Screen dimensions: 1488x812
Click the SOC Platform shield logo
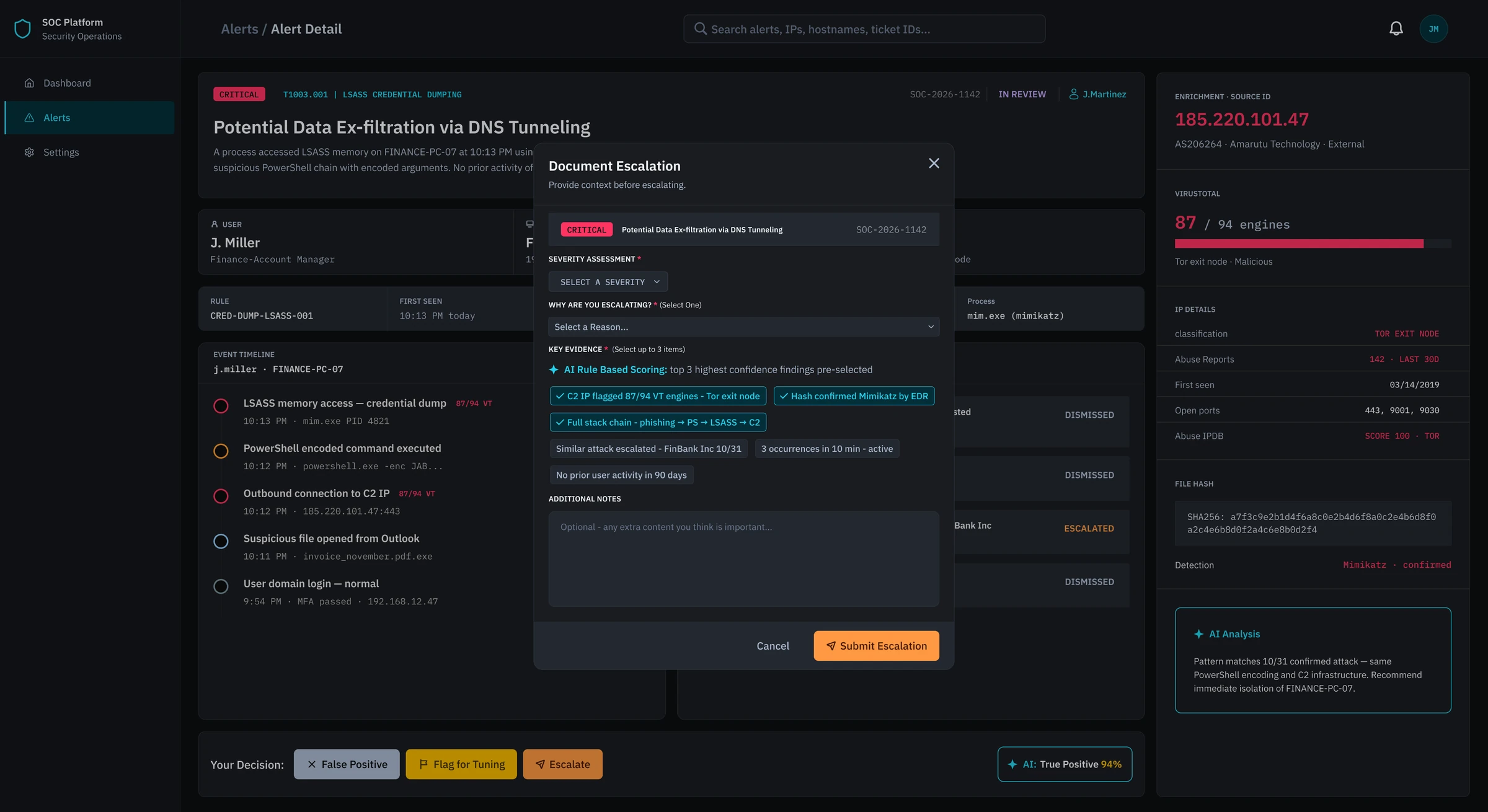[x=22, y=29]
